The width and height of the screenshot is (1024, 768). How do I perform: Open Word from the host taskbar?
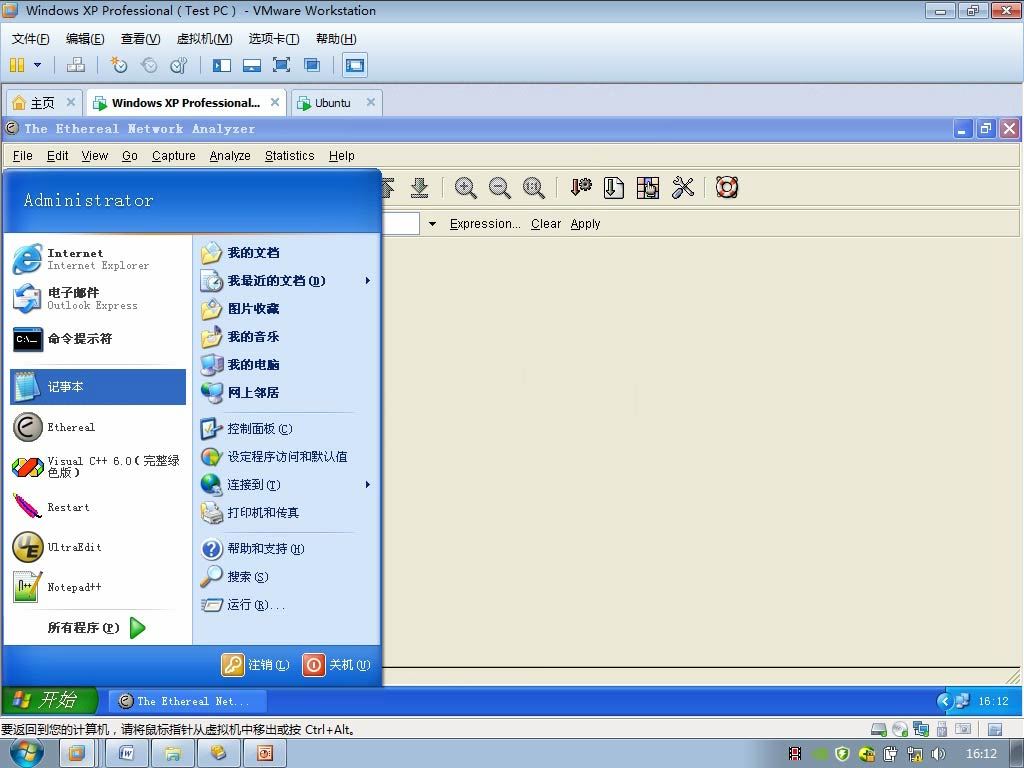127,754
